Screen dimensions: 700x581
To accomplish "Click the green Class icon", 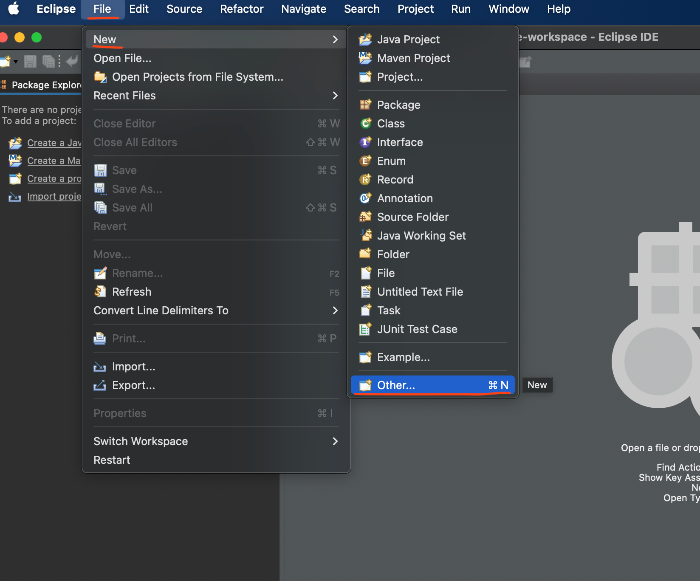I will click(x=366, y=123).
